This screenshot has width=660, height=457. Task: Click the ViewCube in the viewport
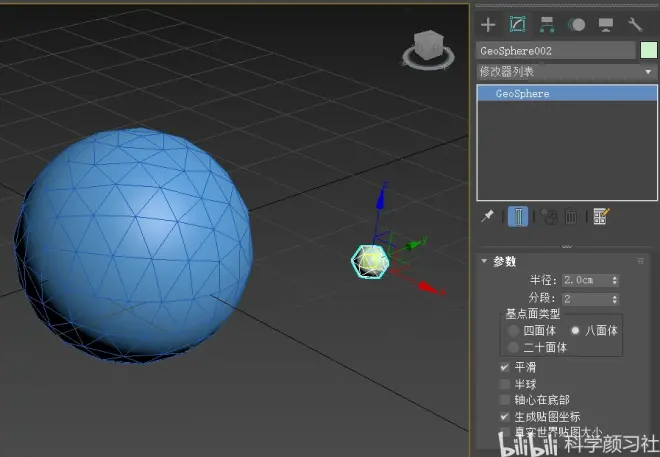(x=428, y=45)
